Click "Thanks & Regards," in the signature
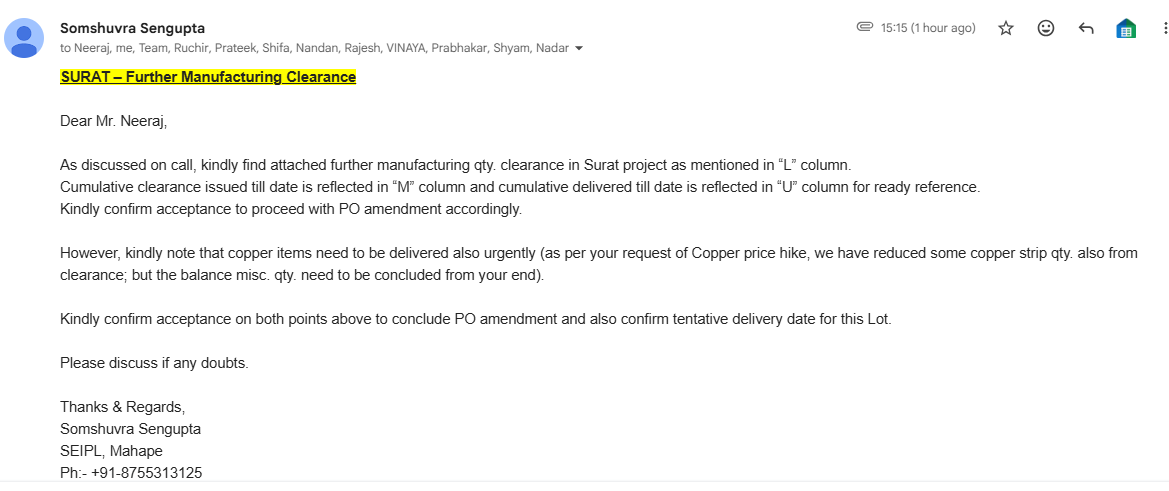The image size is (1169, 491). click(x=122, y=407)
